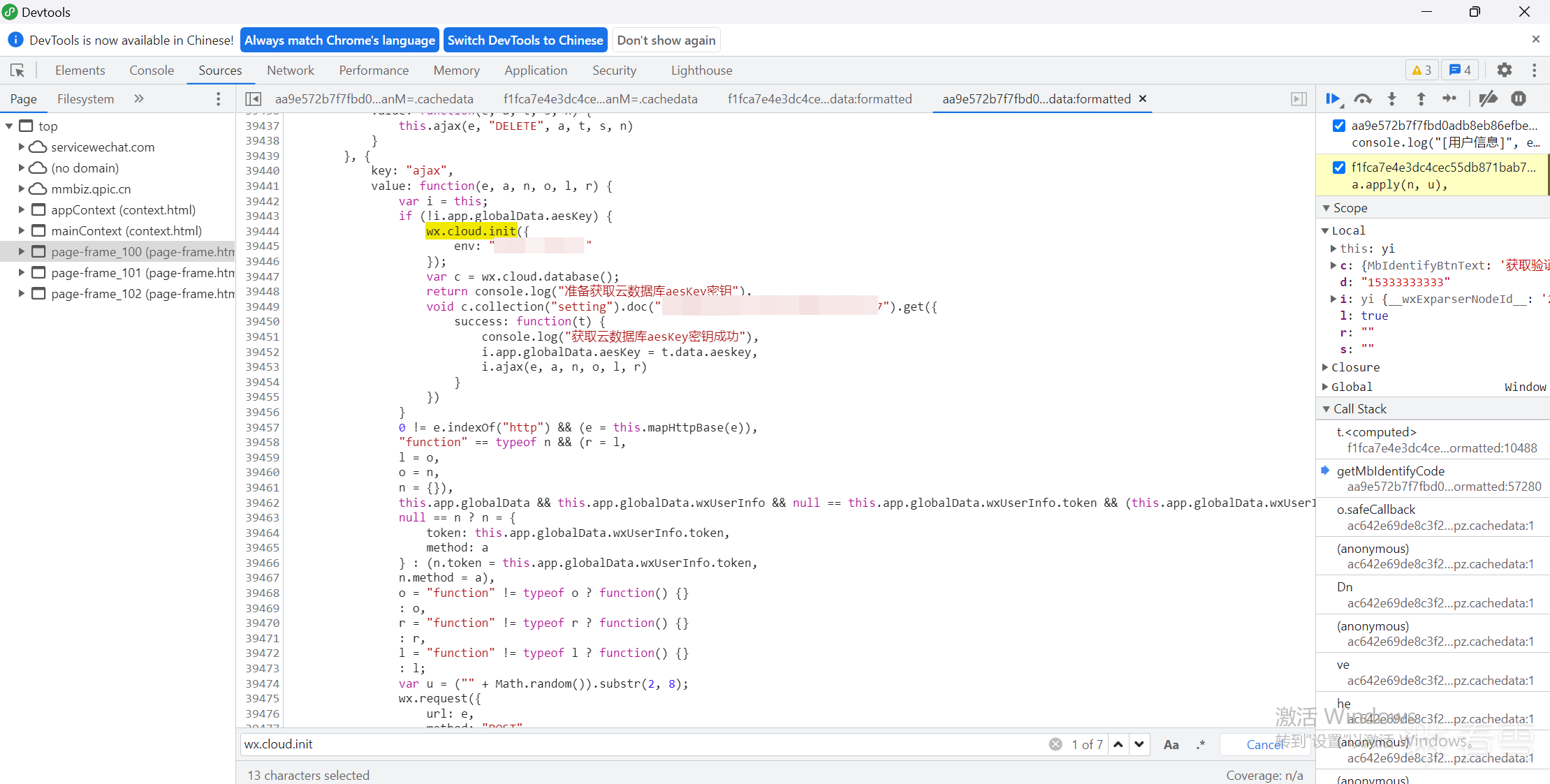Open the Filesystem navigator tab

(x=85, y=99)
